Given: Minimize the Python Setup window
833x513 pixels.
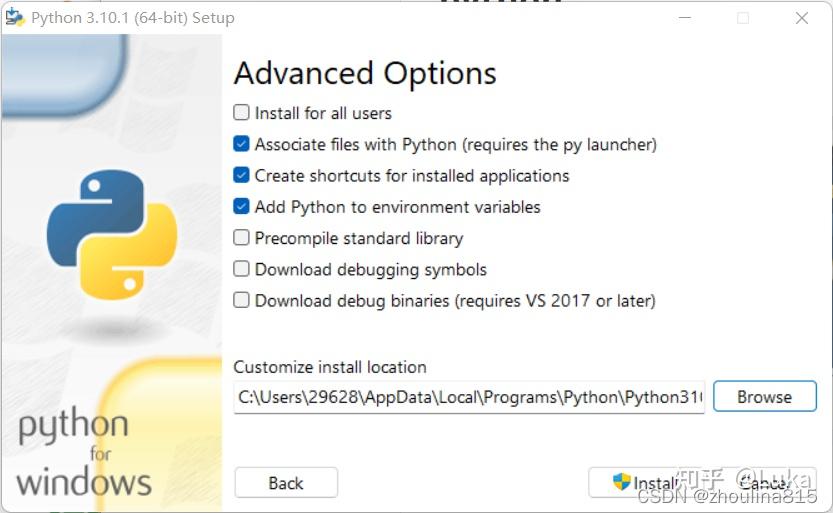Looking at the screenshot, I should [685, 18].
